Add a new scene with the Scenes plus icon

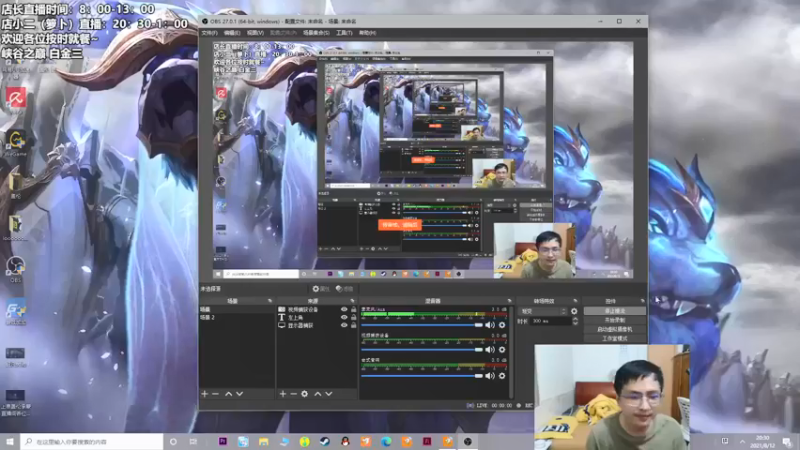pyautogui.click(x=205, y=394)
